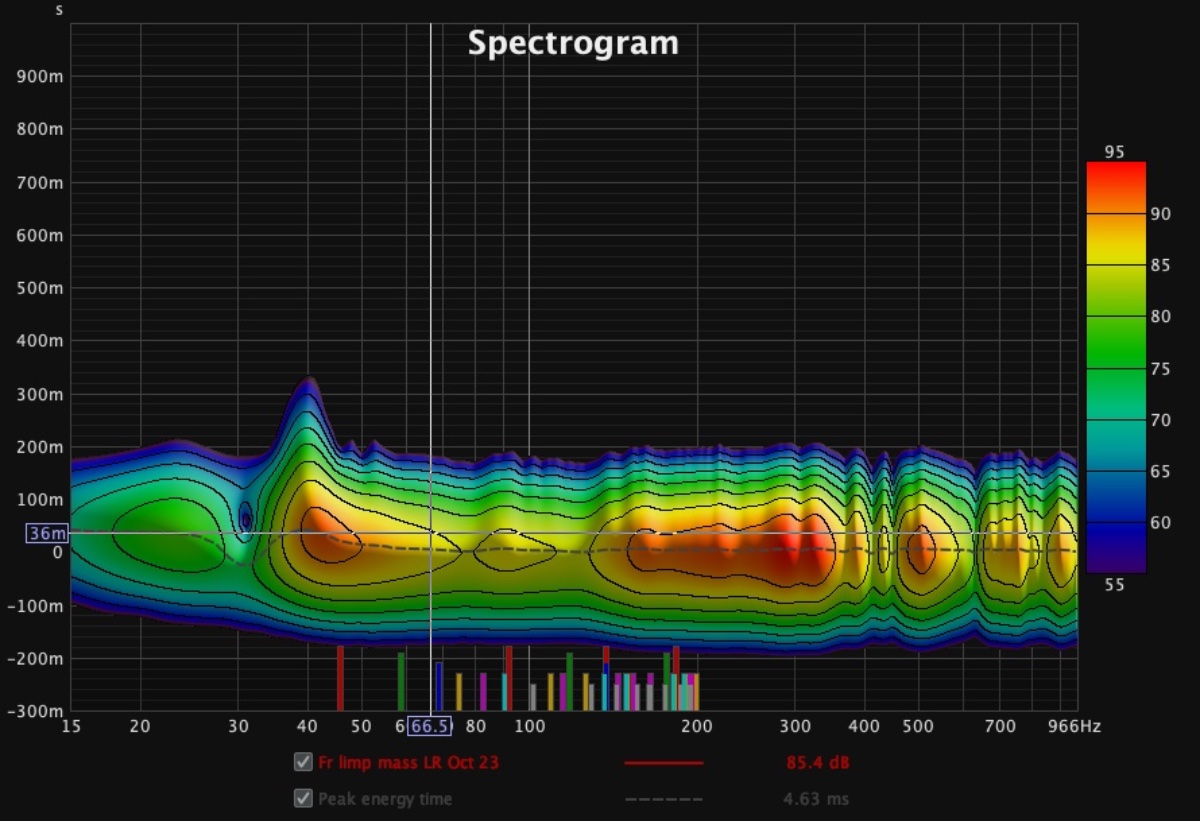Click the leftmost red mode bar near 45 Hz

(x=340, y=677)
